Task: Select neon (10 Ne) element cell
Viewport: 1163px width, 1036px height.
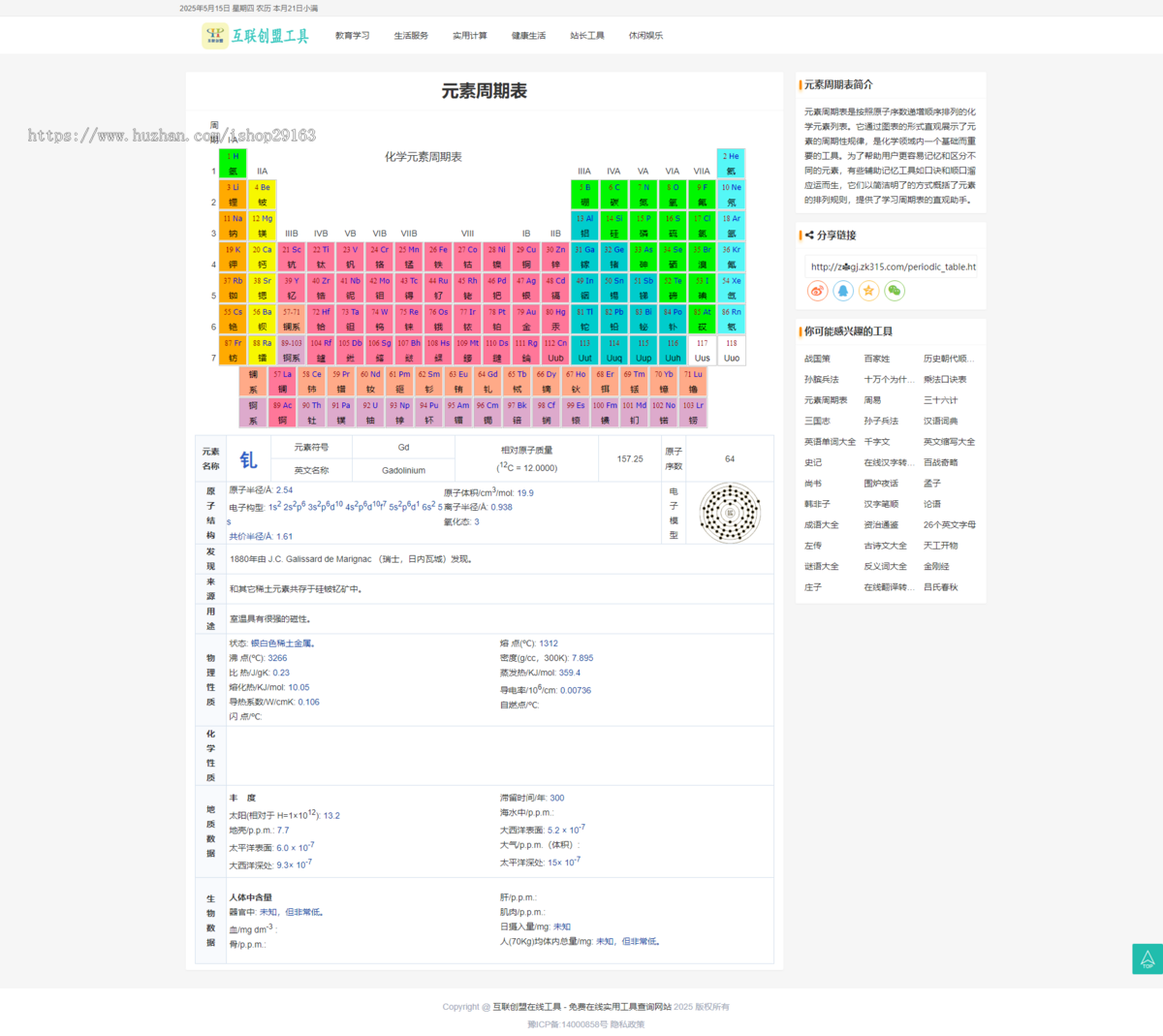Action: pos(731,194)
